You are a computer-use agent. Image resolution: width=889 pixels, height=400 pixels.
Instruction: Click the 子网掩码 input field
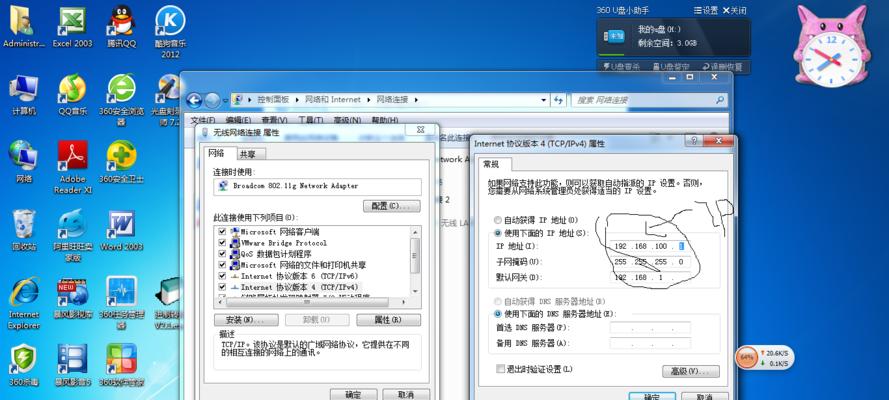pos(651,262)
